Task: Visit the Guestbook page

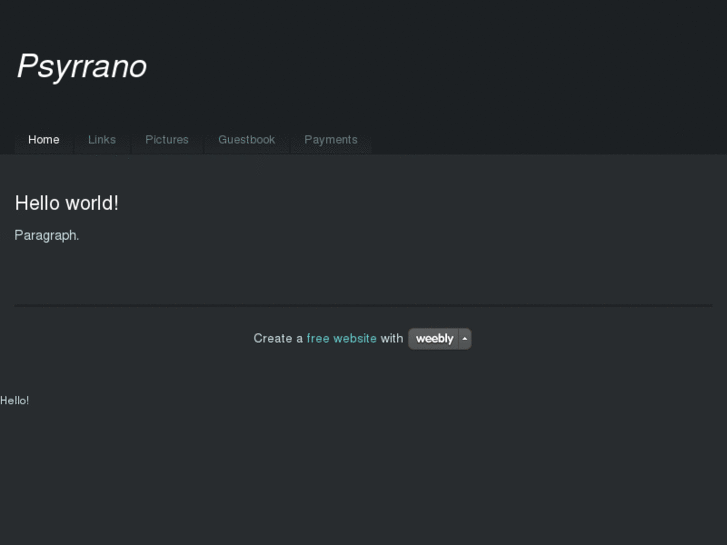Action: [247, 140]
